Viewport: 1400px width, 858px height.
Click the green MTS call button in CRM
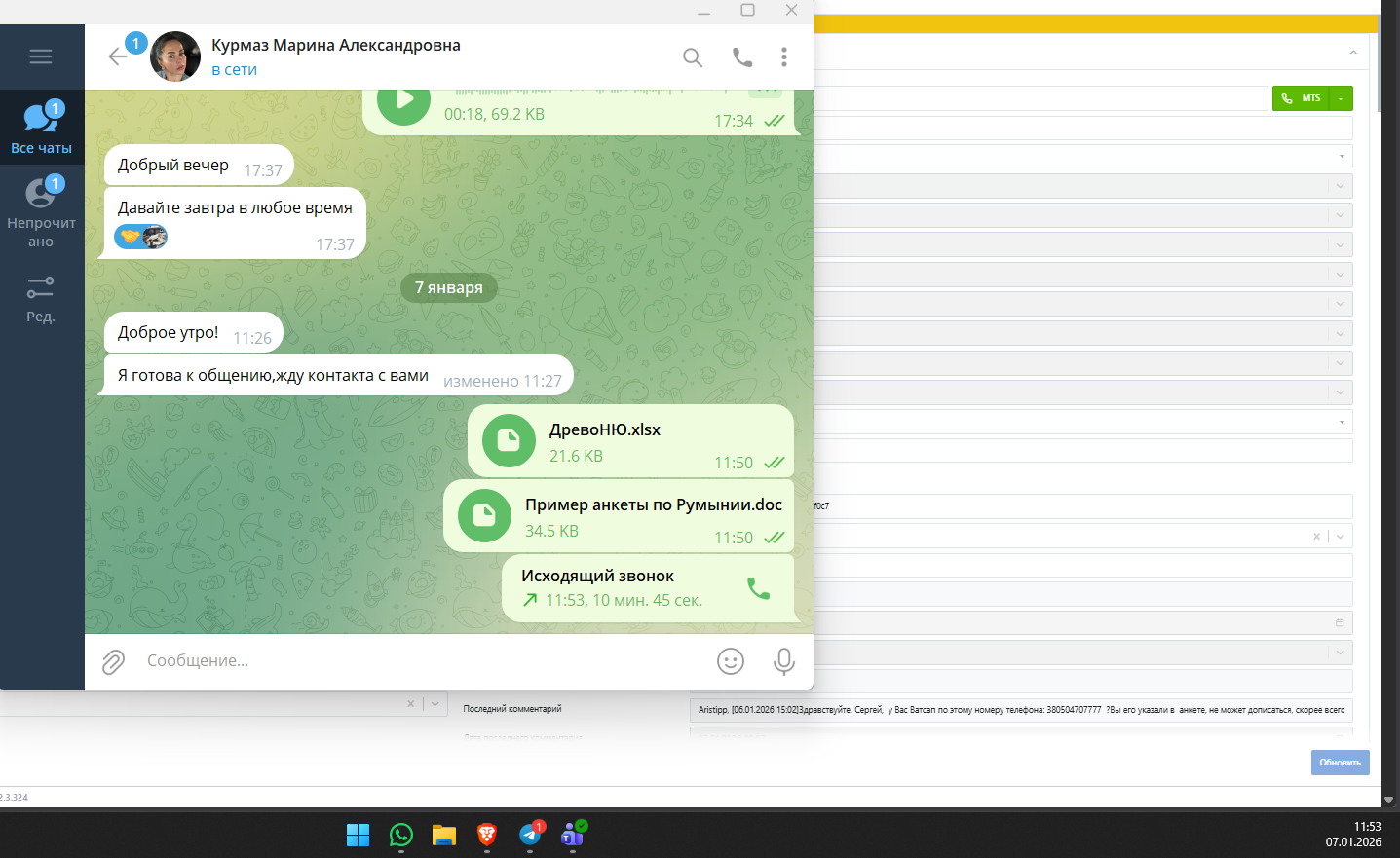(1301, 98)
